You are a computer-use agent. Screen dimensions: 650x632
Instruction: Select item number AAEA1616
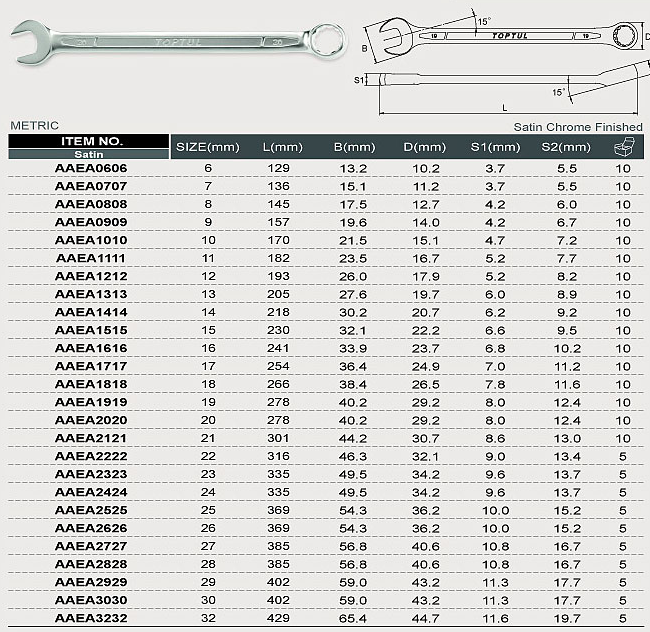(91, 348)
